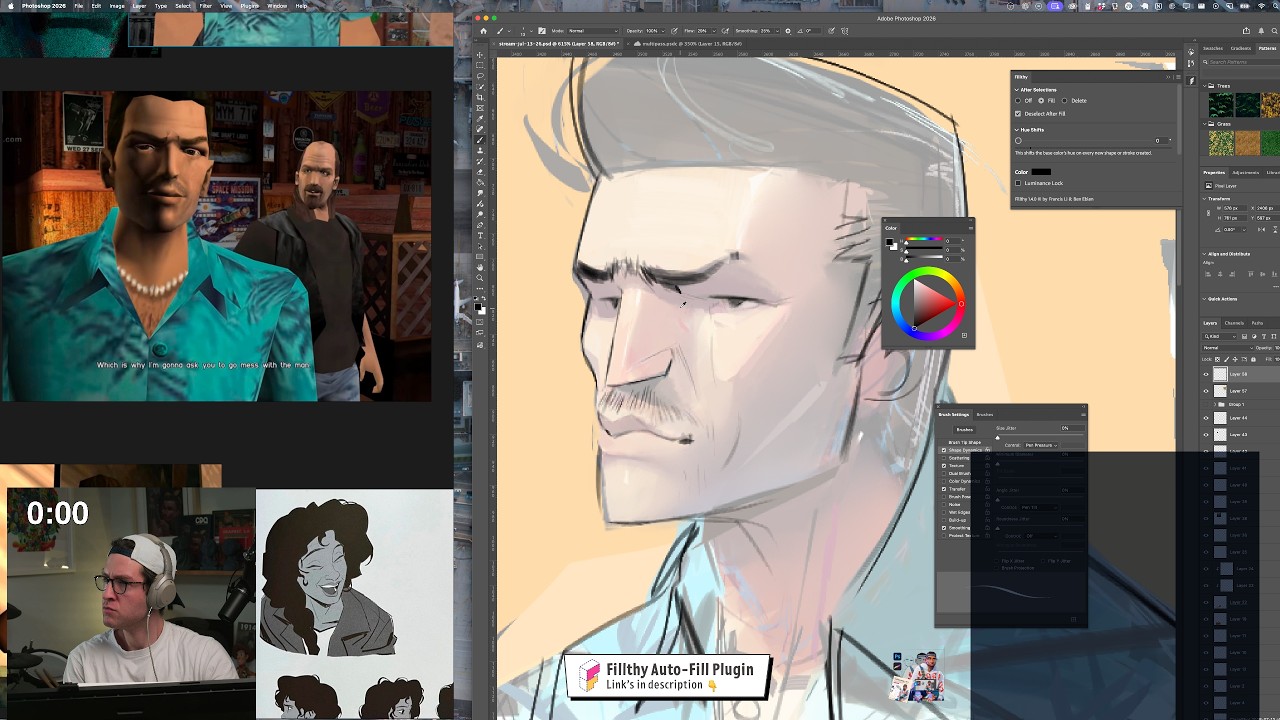This screenshot has height=720, width=1280.
Task: Select the Brush tool in the toolbar
Action: (x=480, y=140)
